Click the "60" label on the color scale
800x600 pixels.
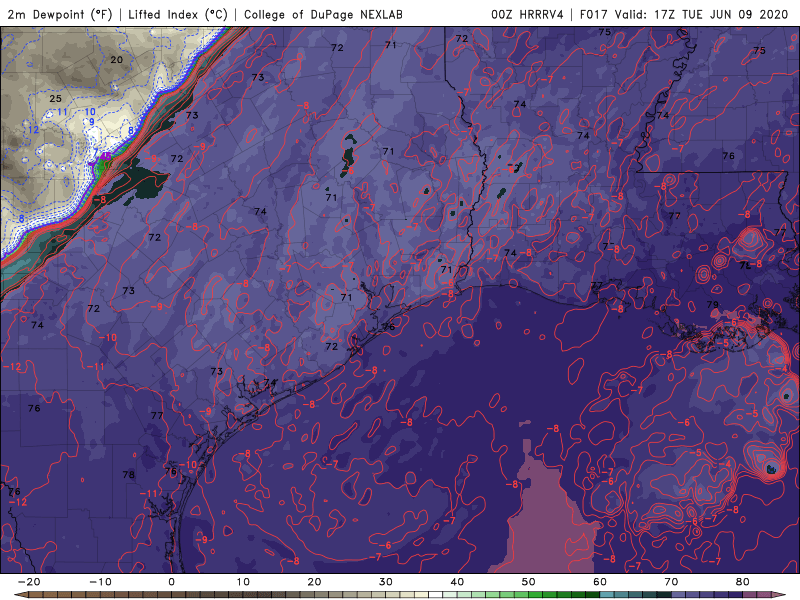600,582
